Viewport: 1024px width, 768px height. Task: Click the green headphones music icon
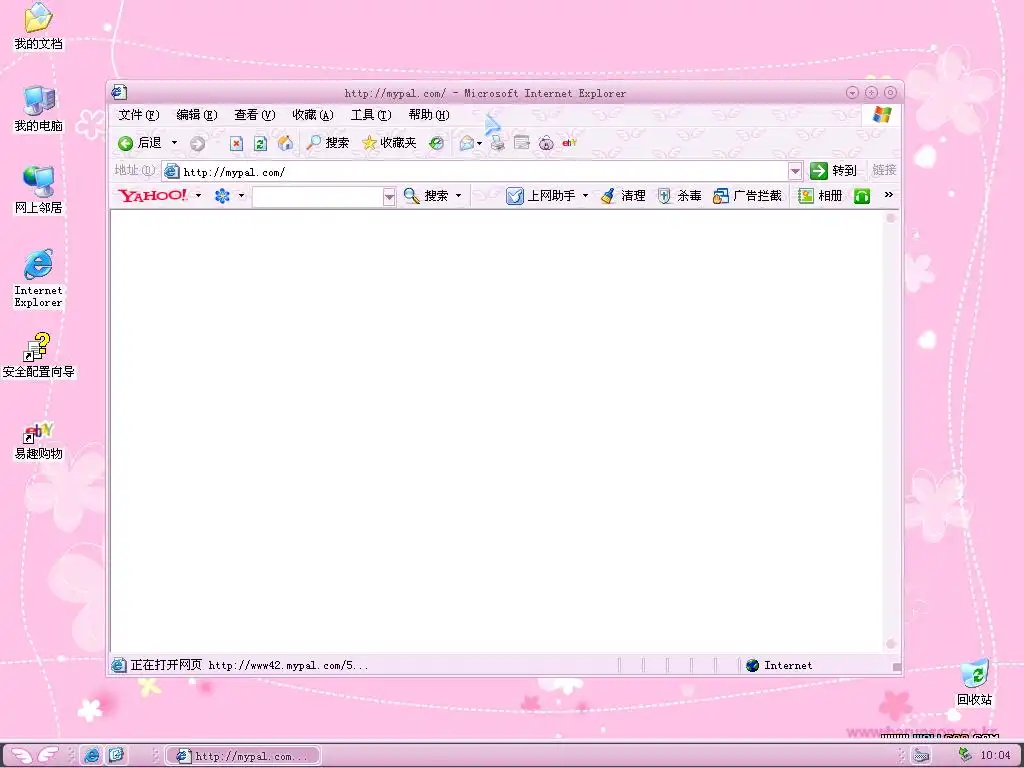pos(862,196)
